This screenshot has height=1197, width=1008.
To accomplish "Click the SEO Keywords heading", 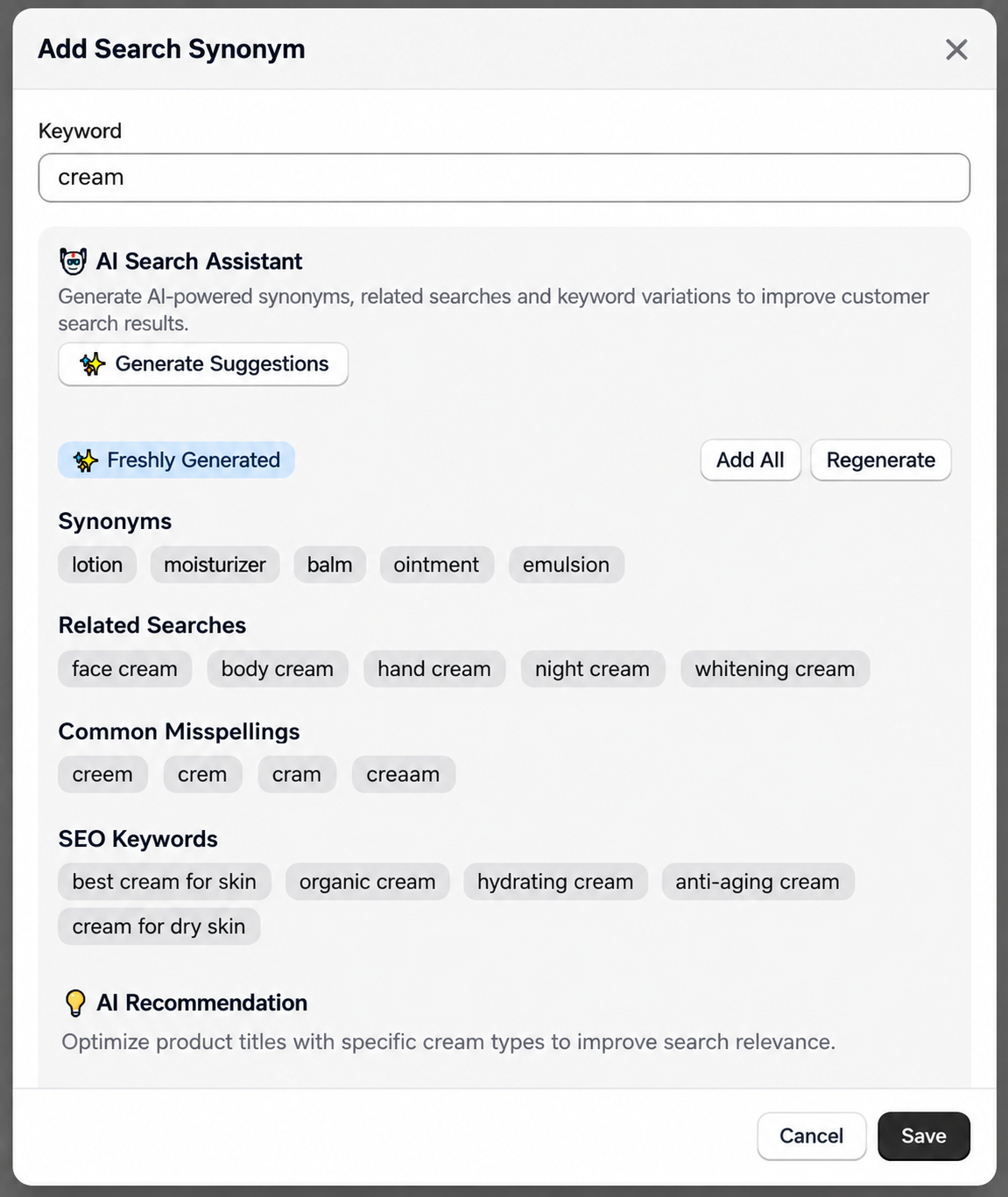I will [x=137, y=839].
